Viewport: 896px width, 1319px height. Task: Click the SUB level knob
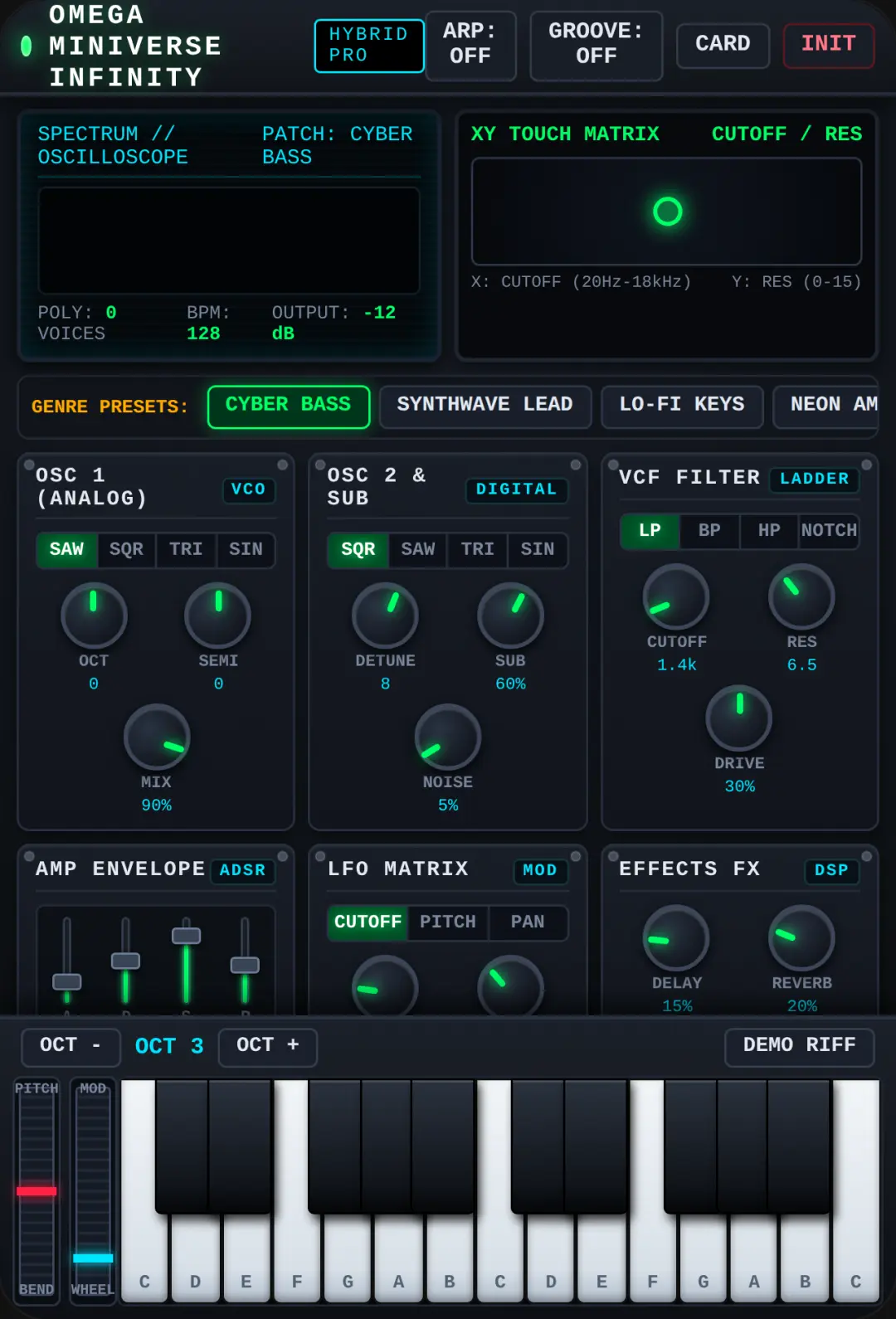coord(510,616)
